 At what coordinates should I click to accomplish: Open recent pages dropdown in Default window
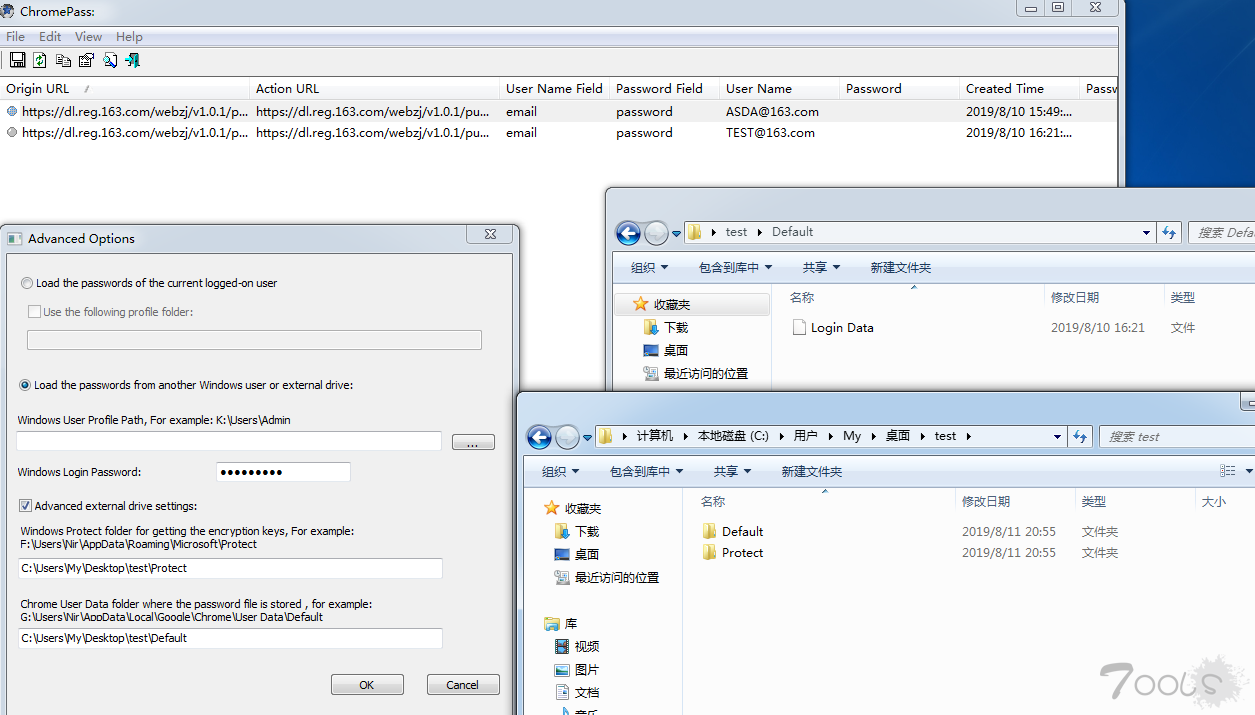tap(676, 234)
